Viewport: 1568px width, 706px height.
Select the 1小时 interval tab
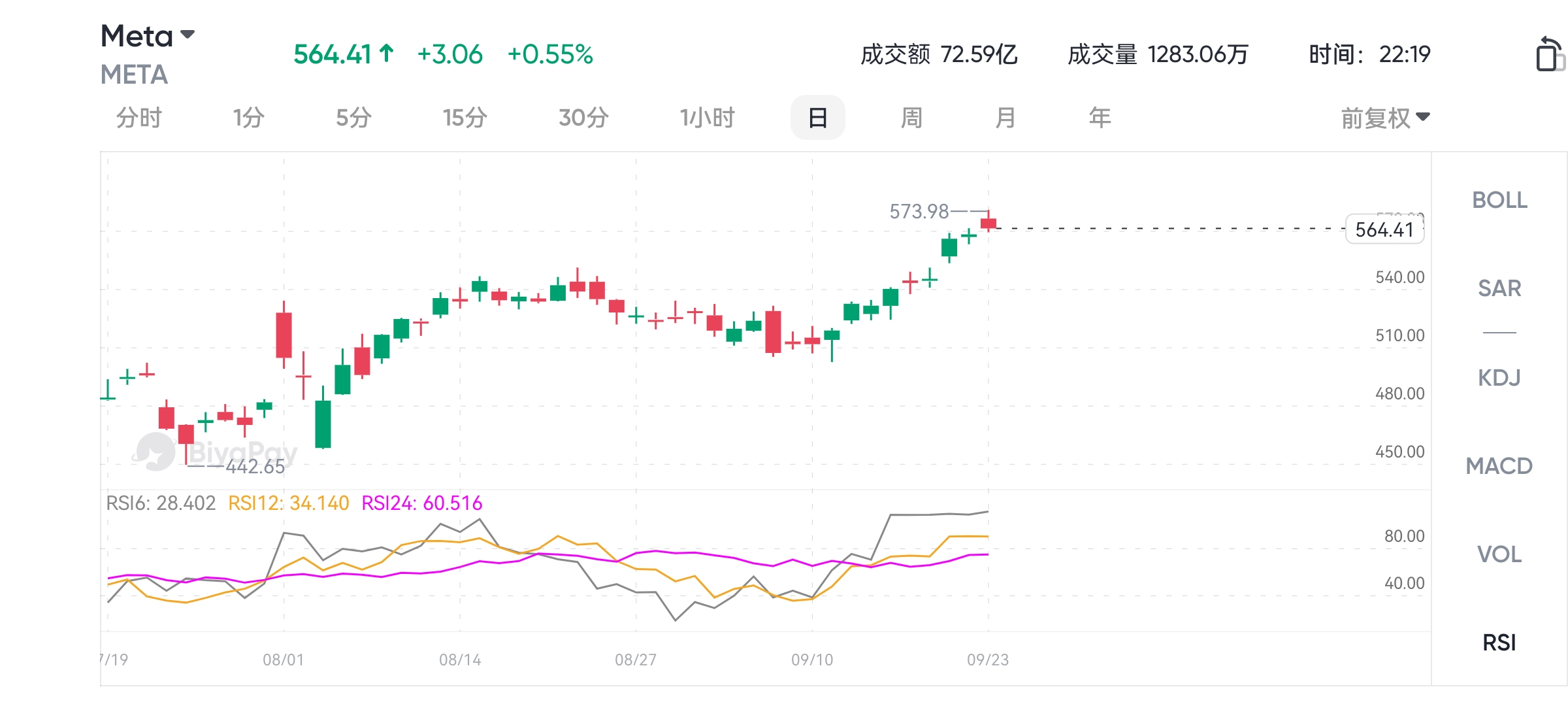[707, 118]
